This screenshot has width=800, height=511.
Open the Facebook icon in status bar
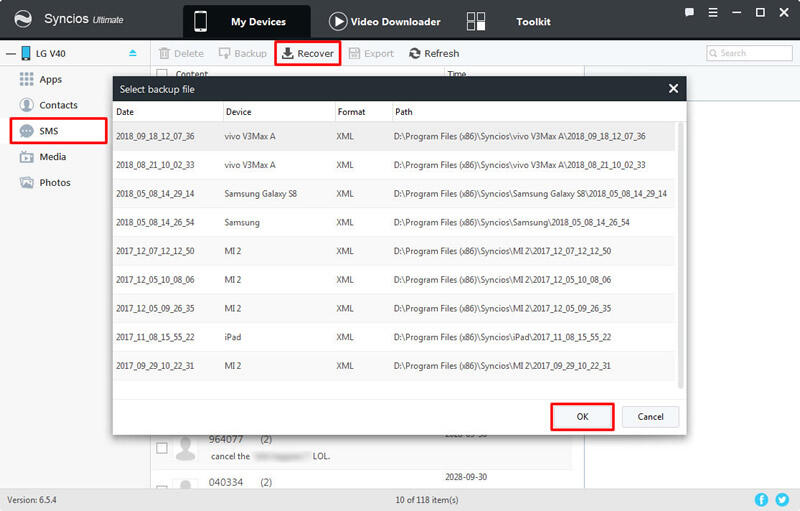pyautogui.click(x=762, y=499)
